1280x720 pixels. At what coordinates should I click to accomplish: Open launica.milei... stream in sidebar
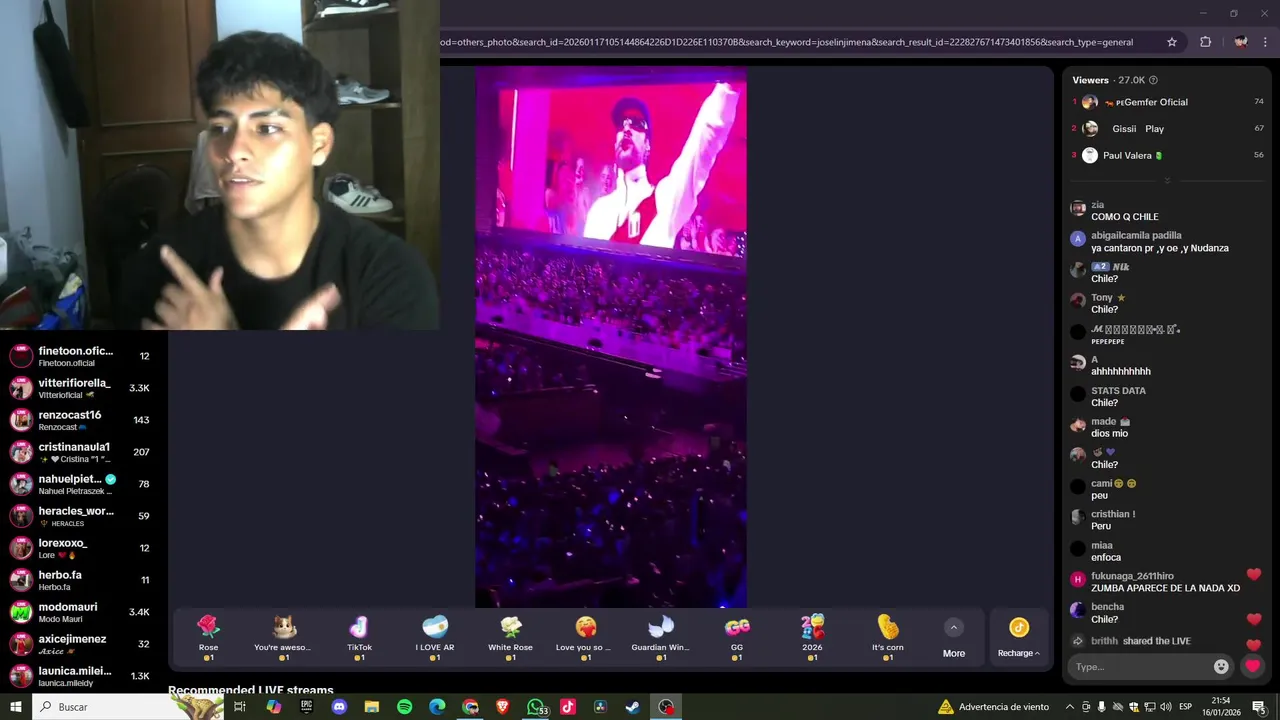(80, 676)
